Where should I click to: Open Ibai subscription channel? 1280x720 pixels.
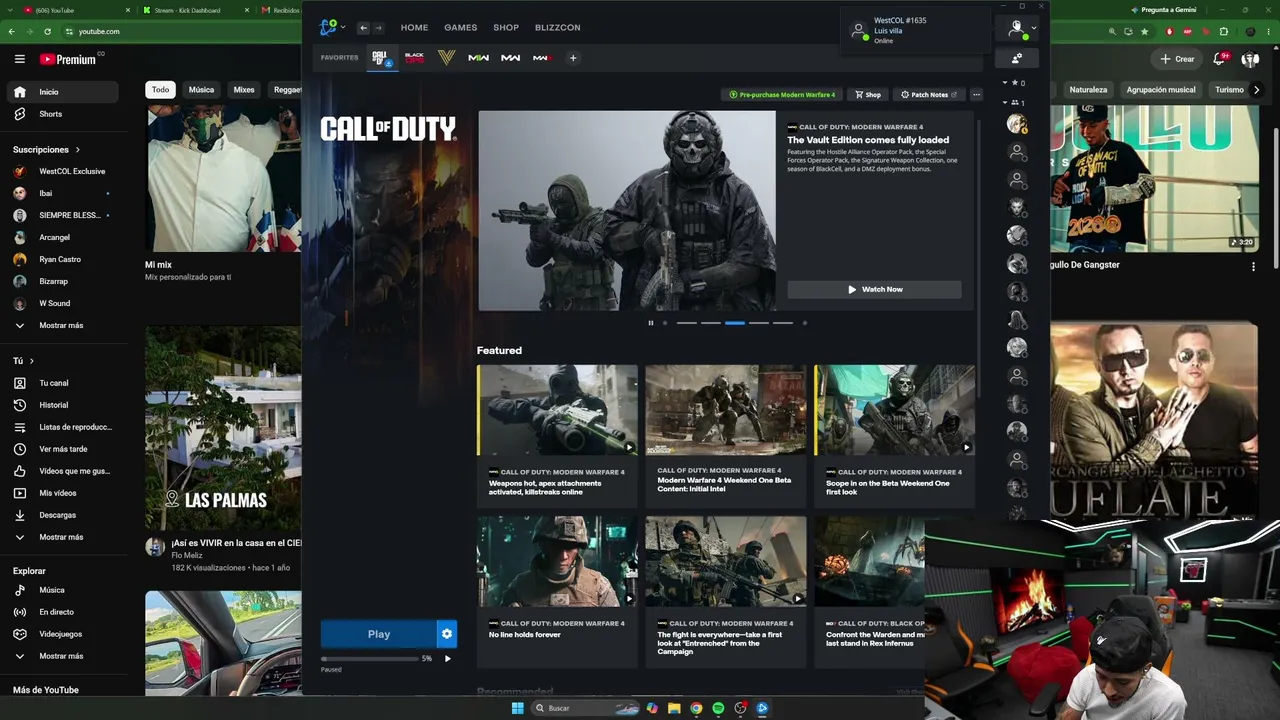pyautogui.click(x=60, y=193)
